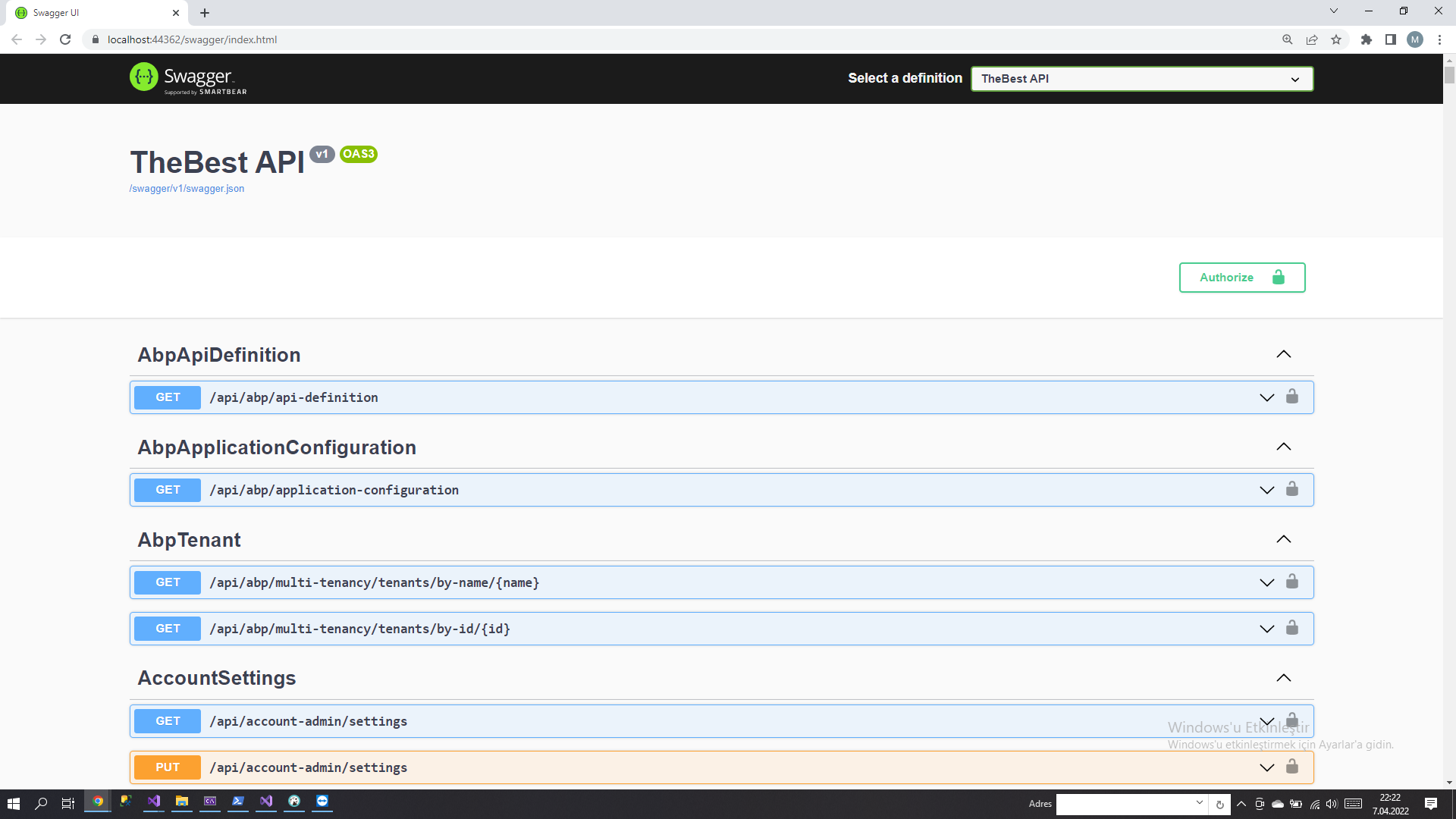
Task: Click the lock on the application-configuration row
Action: [1292, 489]
